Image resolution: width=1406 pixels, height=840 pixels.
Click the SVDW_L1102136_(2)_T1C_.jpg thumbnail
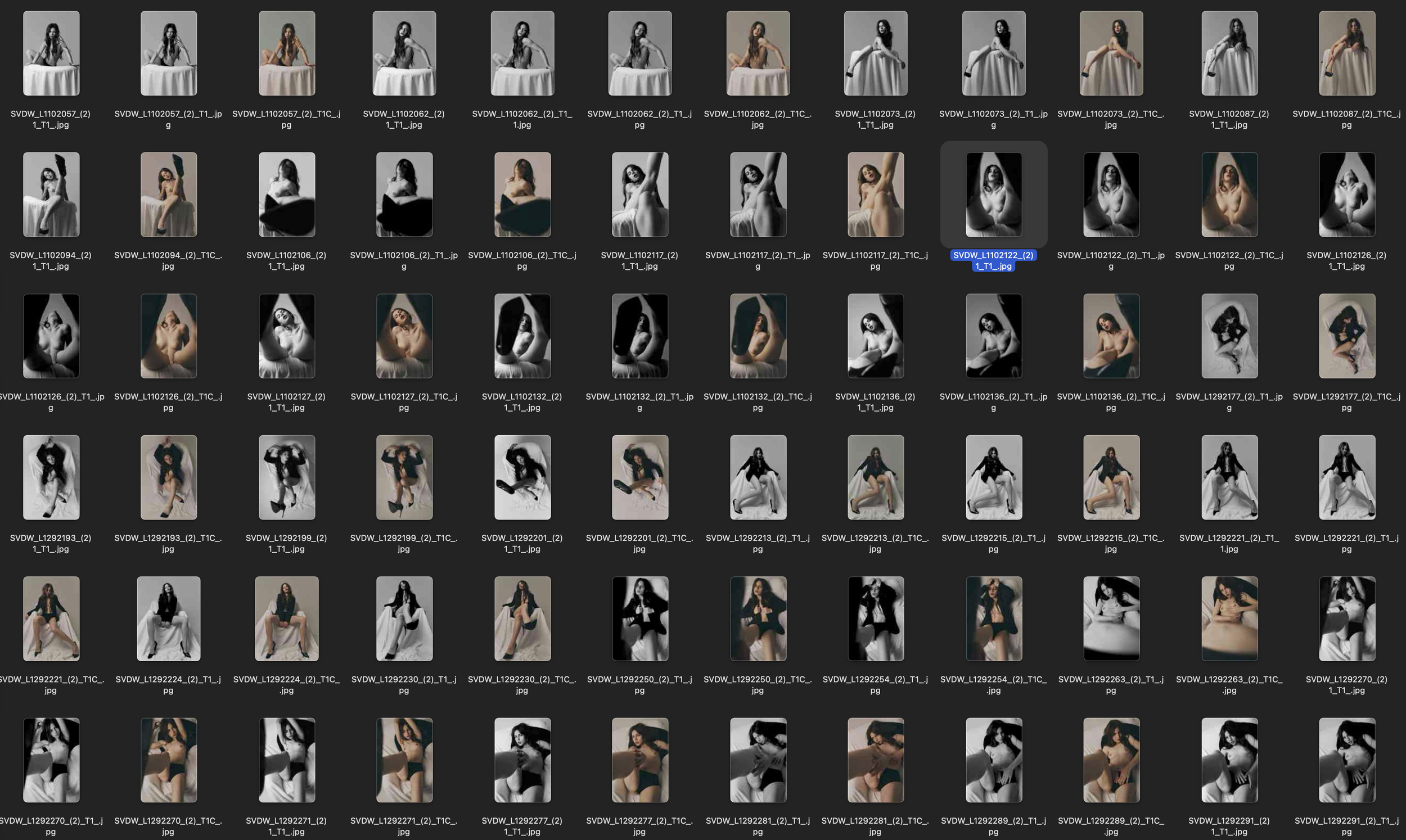[x=1111, y=336]
